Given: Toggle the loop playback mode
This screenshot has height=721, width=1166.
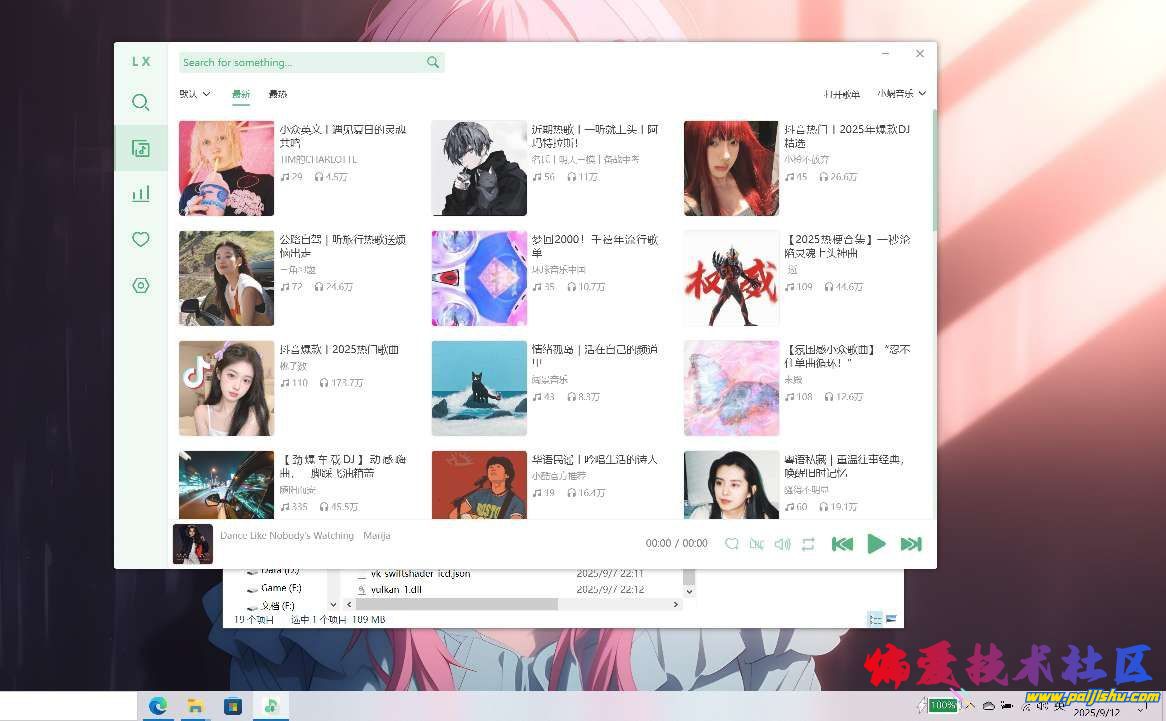Looking at the screenshot, I should 808,544.
